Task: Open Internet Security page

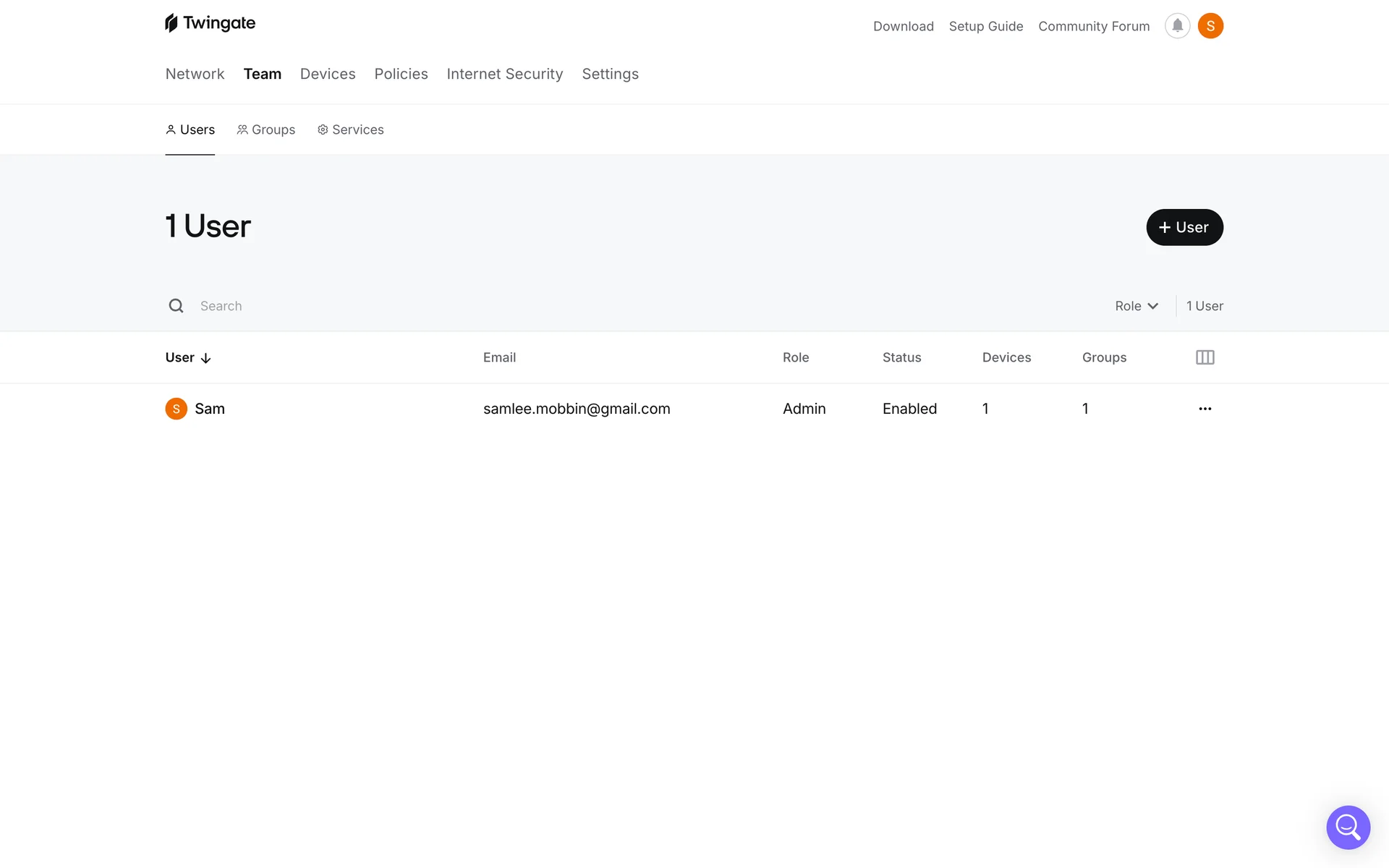Action: 504,74
